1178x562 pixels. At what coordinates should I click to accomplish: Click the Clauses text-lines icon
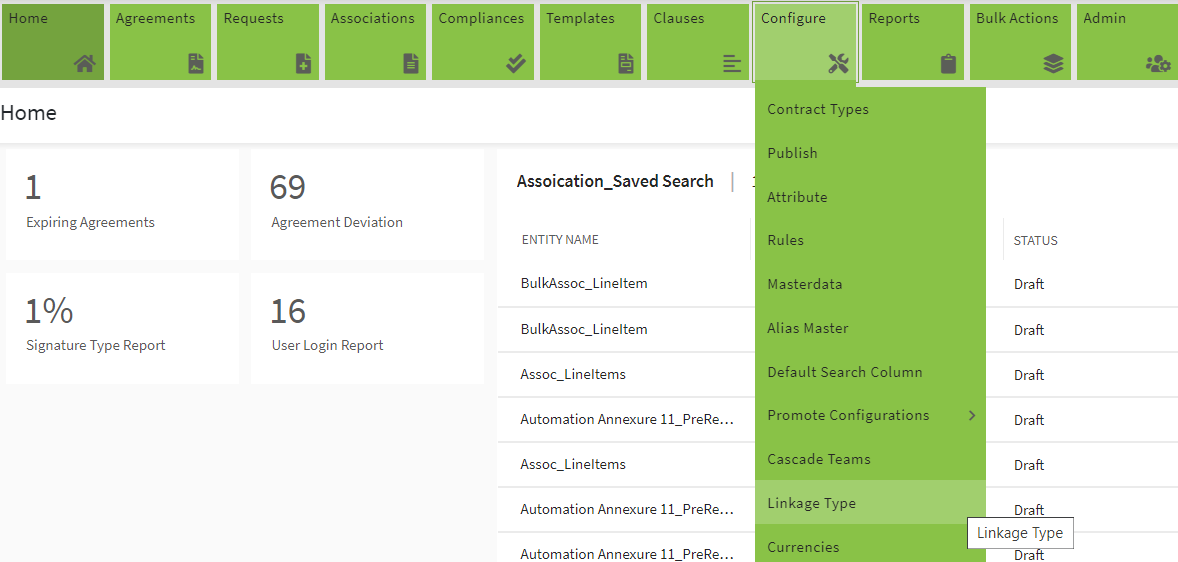pos(732,64)
